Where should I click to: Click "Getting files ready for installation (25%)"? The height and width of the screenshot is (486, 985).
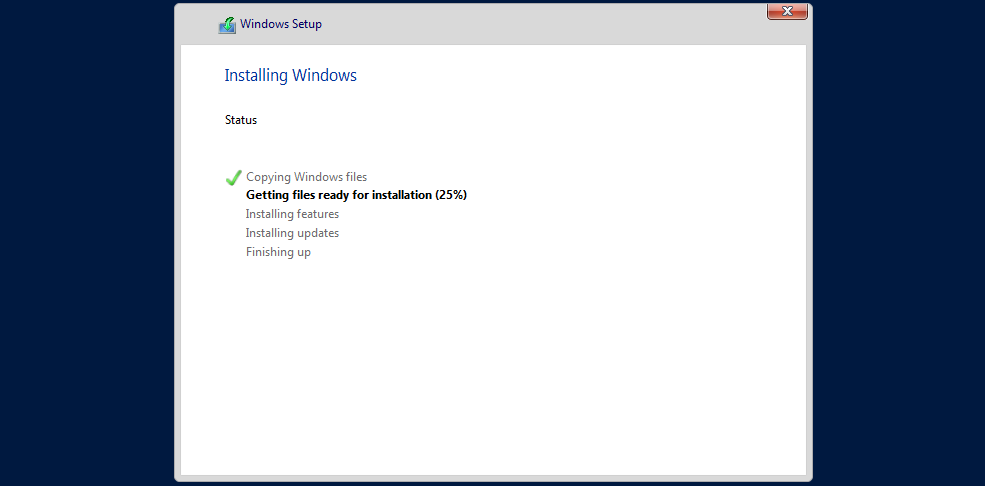click(356, 195)
